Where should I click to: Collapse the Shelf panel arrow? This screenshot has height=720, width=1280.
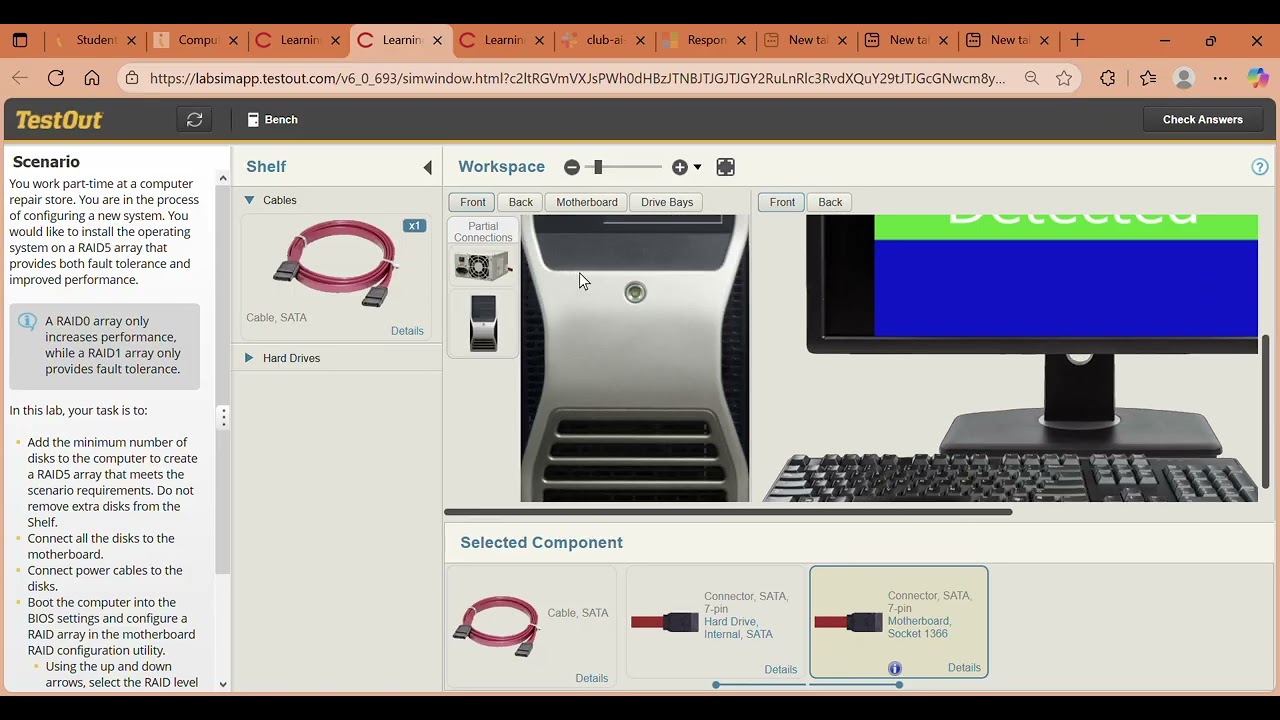tap(428, 168)
